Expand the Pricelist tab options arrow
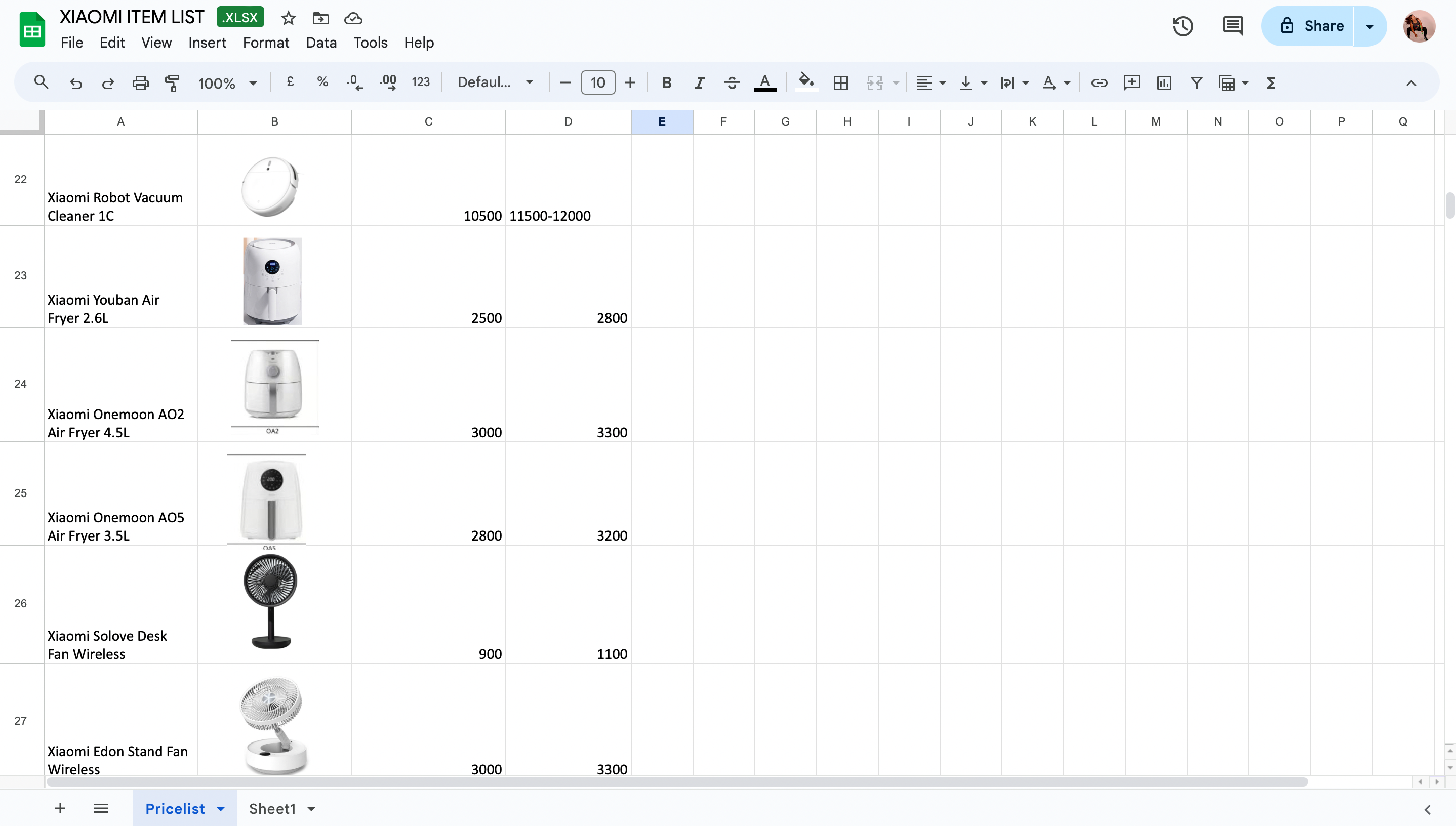 pyautogui.click(x=221, y=809)
